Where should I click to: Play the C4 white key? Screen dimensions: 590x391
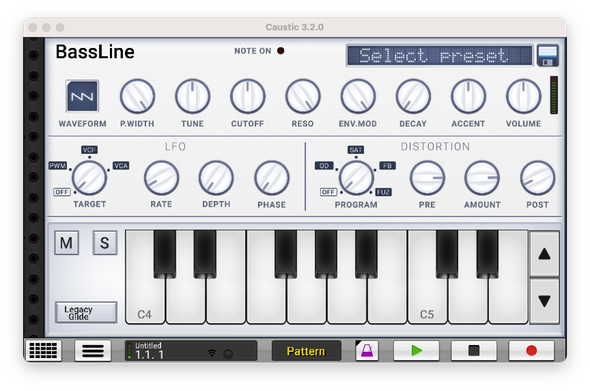145,301
